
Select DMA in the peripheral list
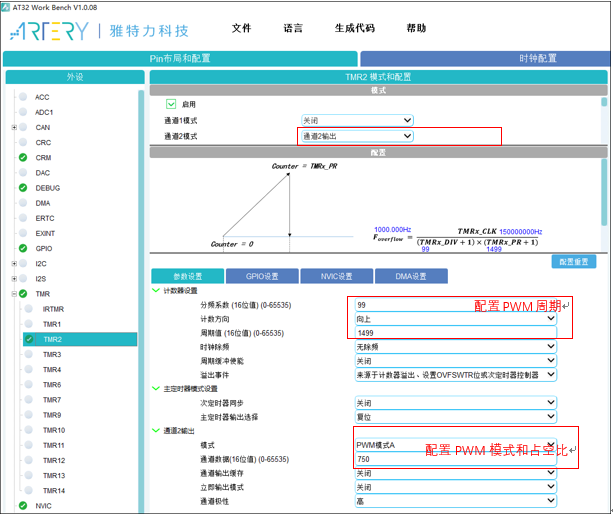pyautogui.click(x=43, y=203)
